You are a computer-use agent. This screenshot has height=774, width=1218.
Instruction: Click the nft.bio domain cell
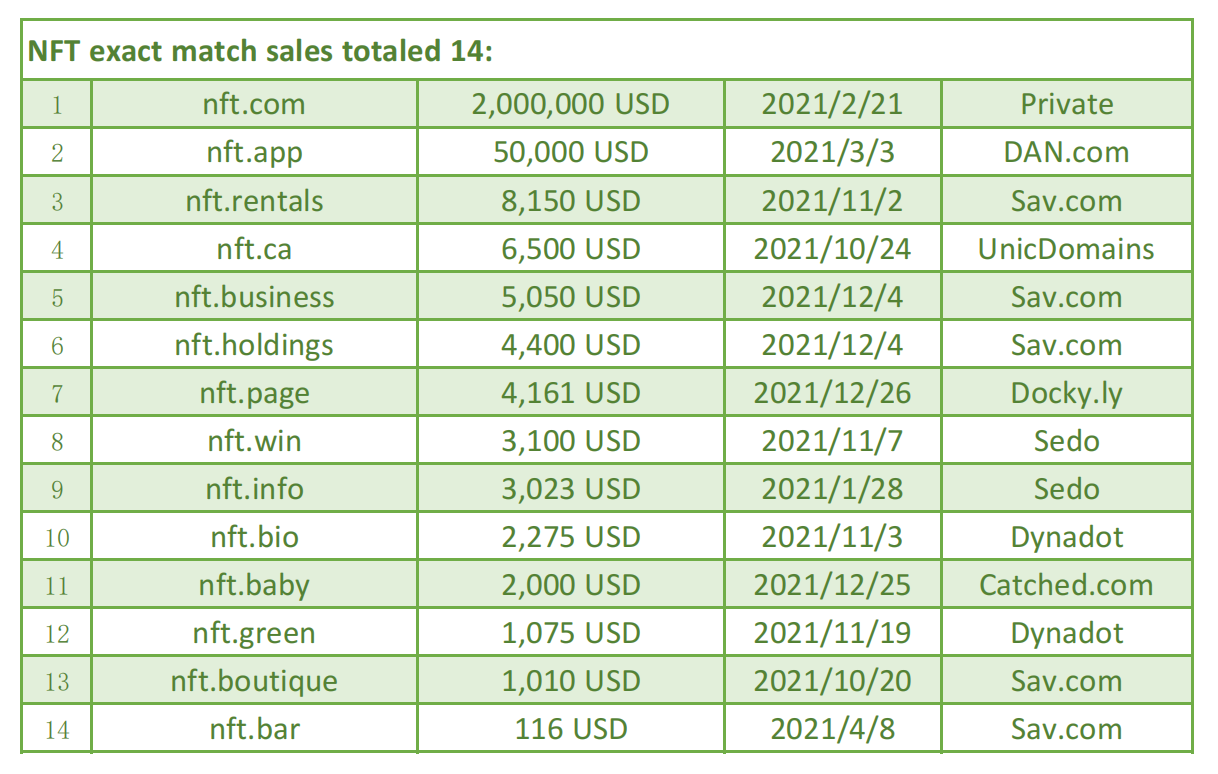coord(254,536)
